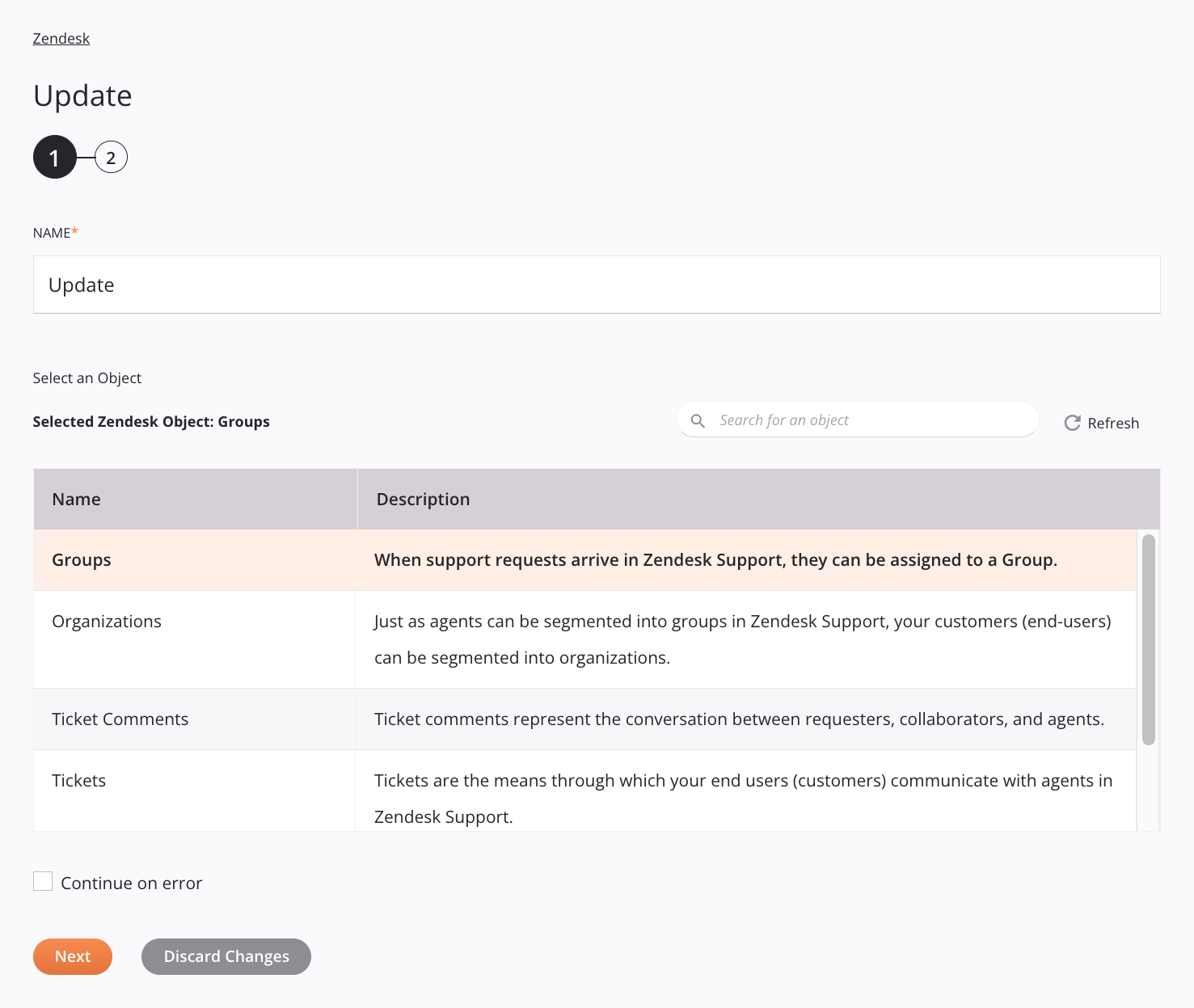Click the Description column header
Screen dimensions: 1194x1008
coord(758,499)
